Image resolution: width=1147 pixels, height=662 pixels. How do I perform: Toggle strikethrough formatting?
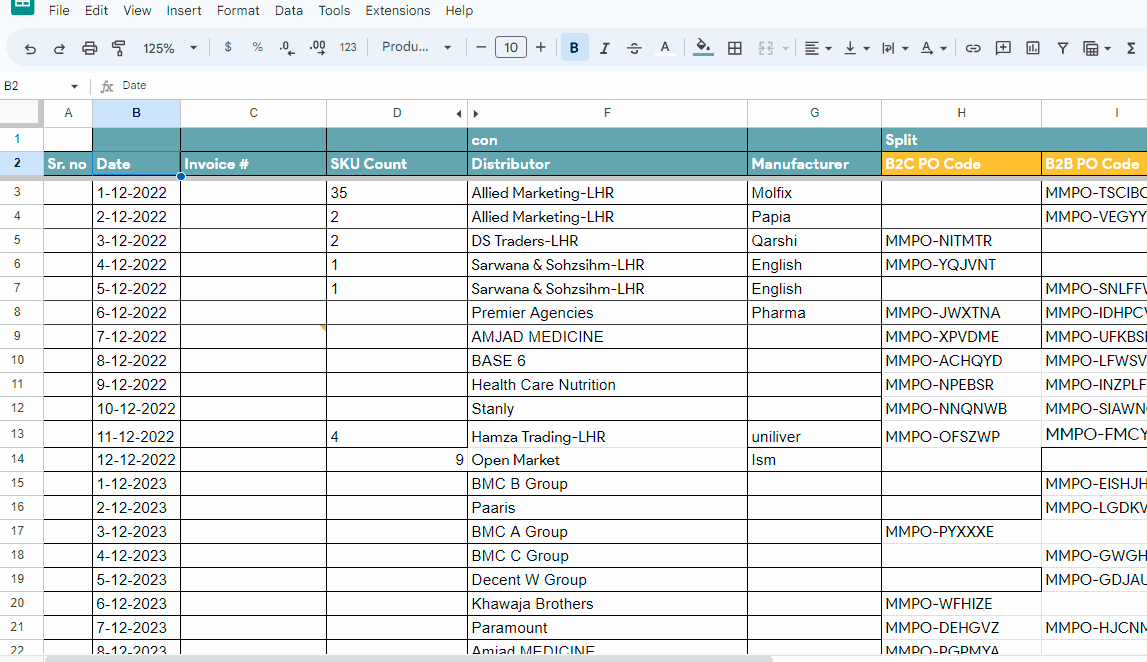(634, 48)
